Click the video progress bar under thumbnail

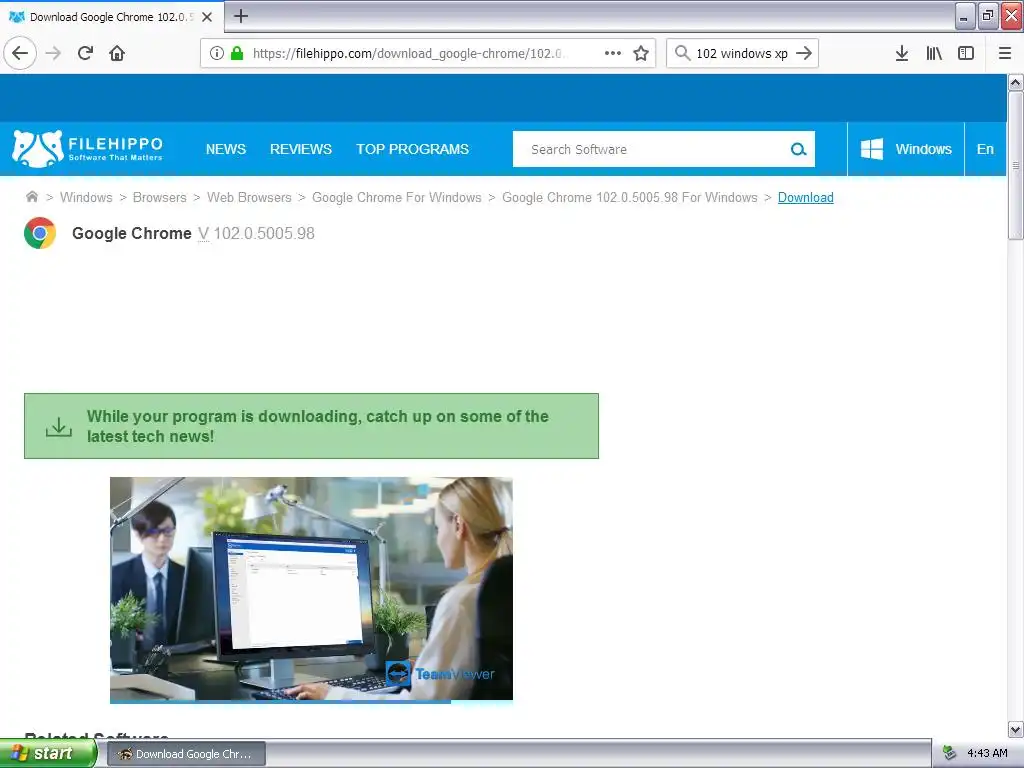click(311, 702)
